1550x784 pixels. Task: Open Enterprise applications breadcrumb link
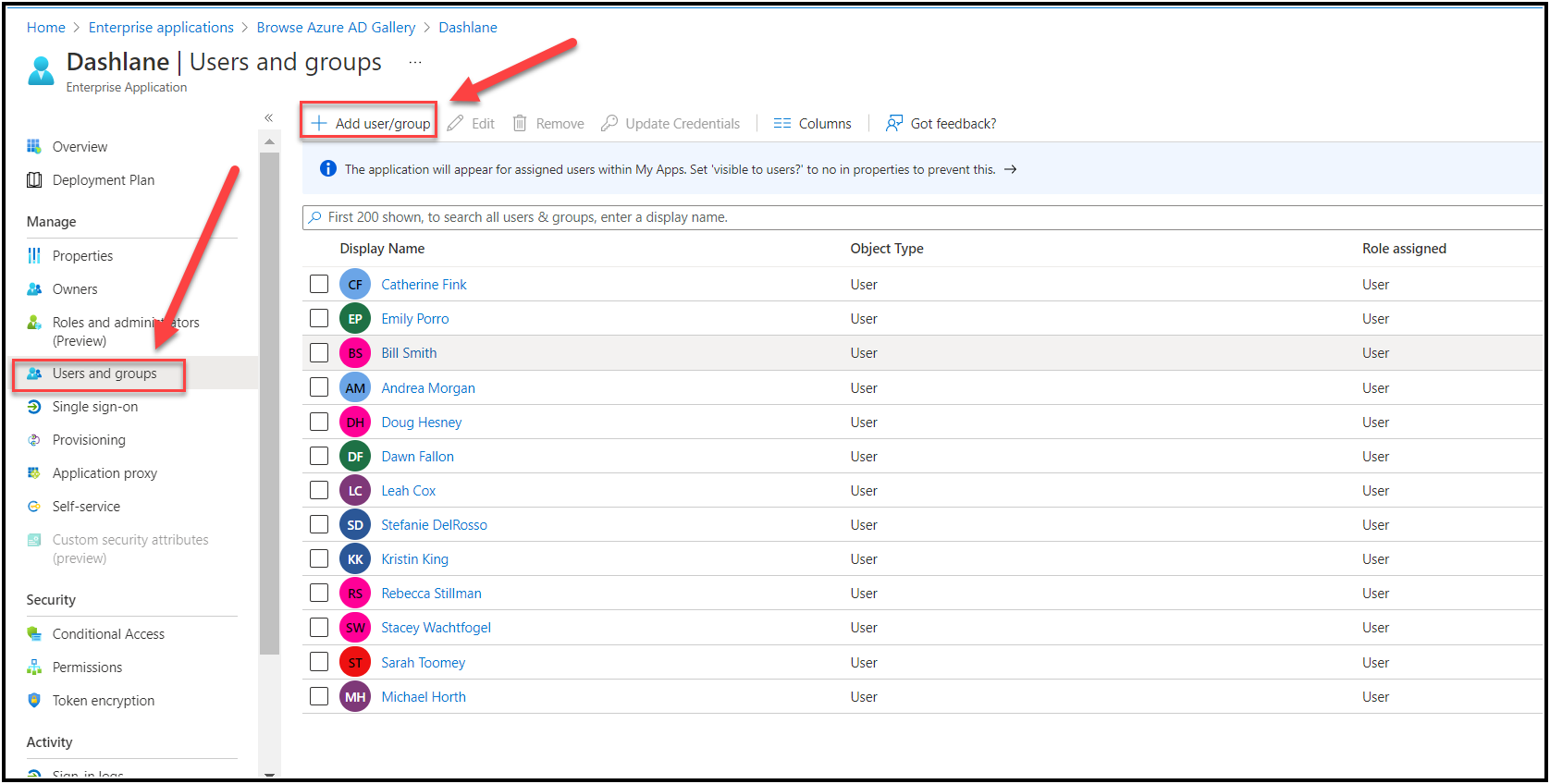pos(161,28)
